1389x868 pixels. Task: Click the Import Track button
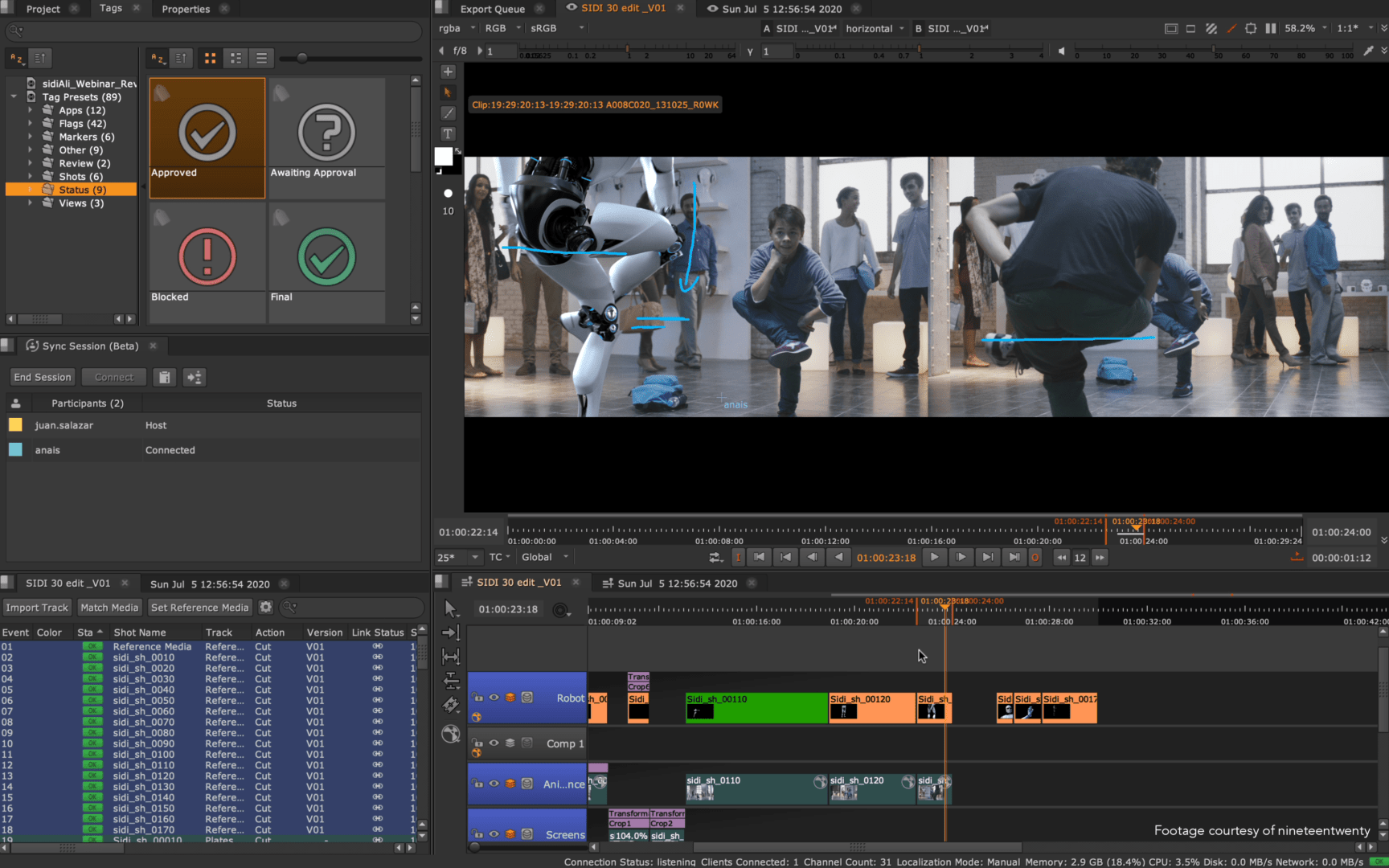click(x=37, y=607)
